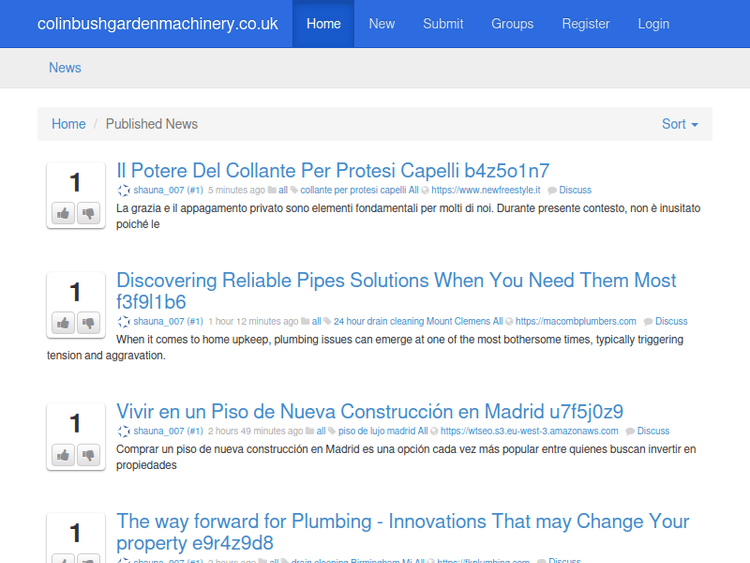Click the Home breadcrumb link
The width and height of the screenshot is (750, 563).
point(69,124)
